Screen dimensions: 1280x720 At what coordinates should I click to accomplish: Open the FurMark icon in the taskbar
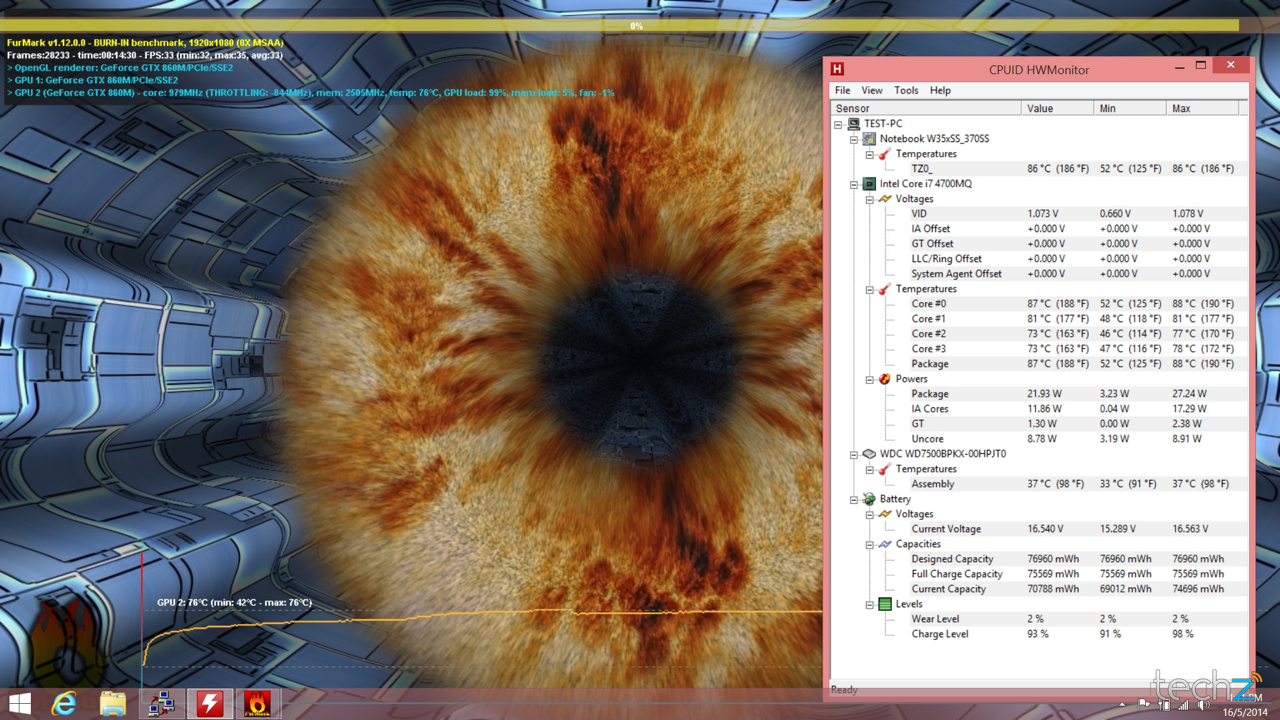[x=257, y=703]
